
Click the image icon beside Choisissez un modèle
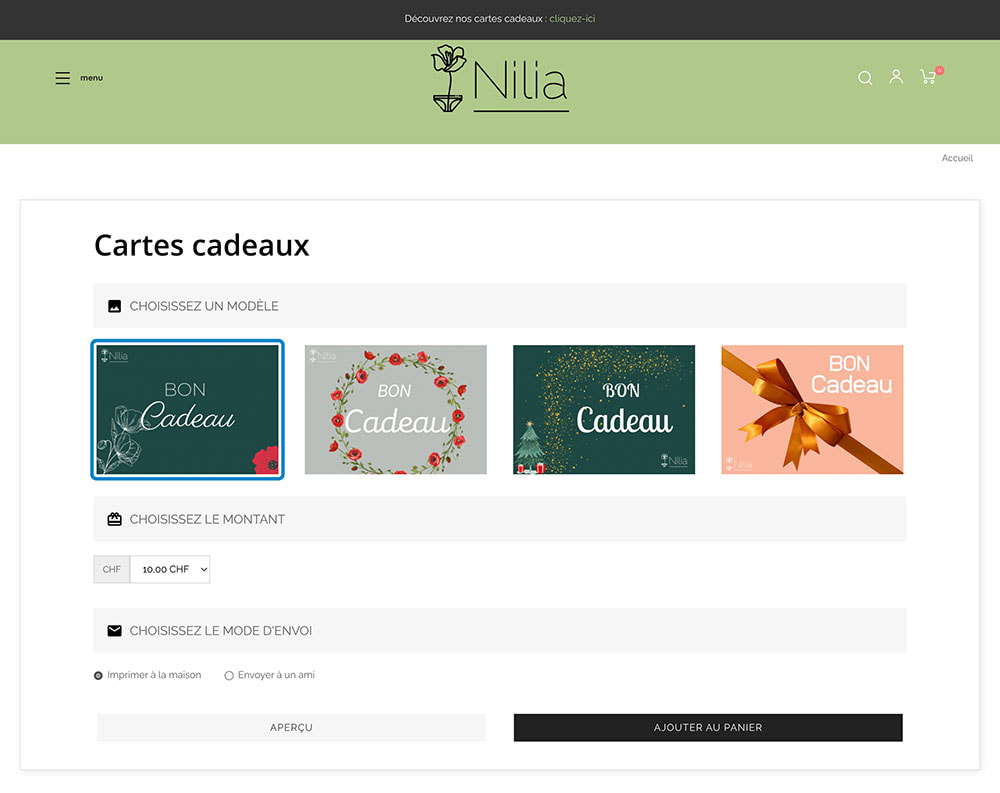(x=114, y=306)
